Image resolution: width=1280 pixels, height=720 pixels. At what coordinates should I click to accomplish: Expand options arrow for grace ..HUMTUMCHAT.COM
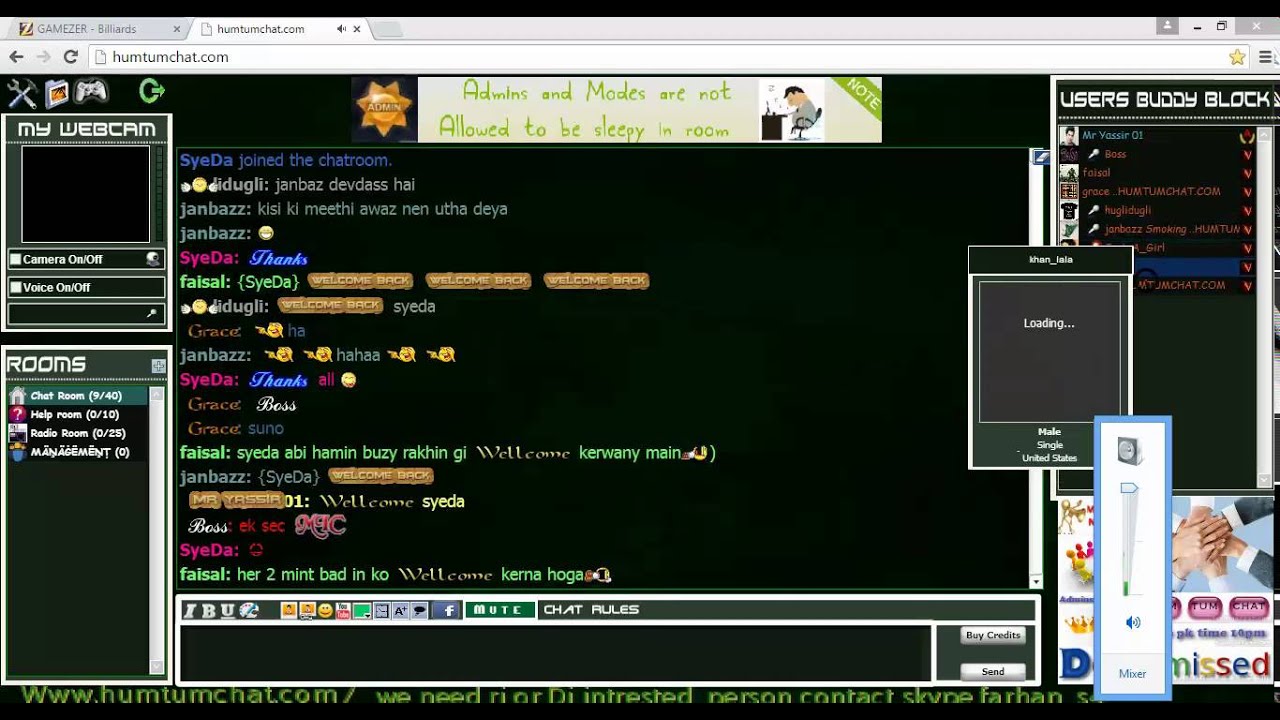pos(1247,192)
